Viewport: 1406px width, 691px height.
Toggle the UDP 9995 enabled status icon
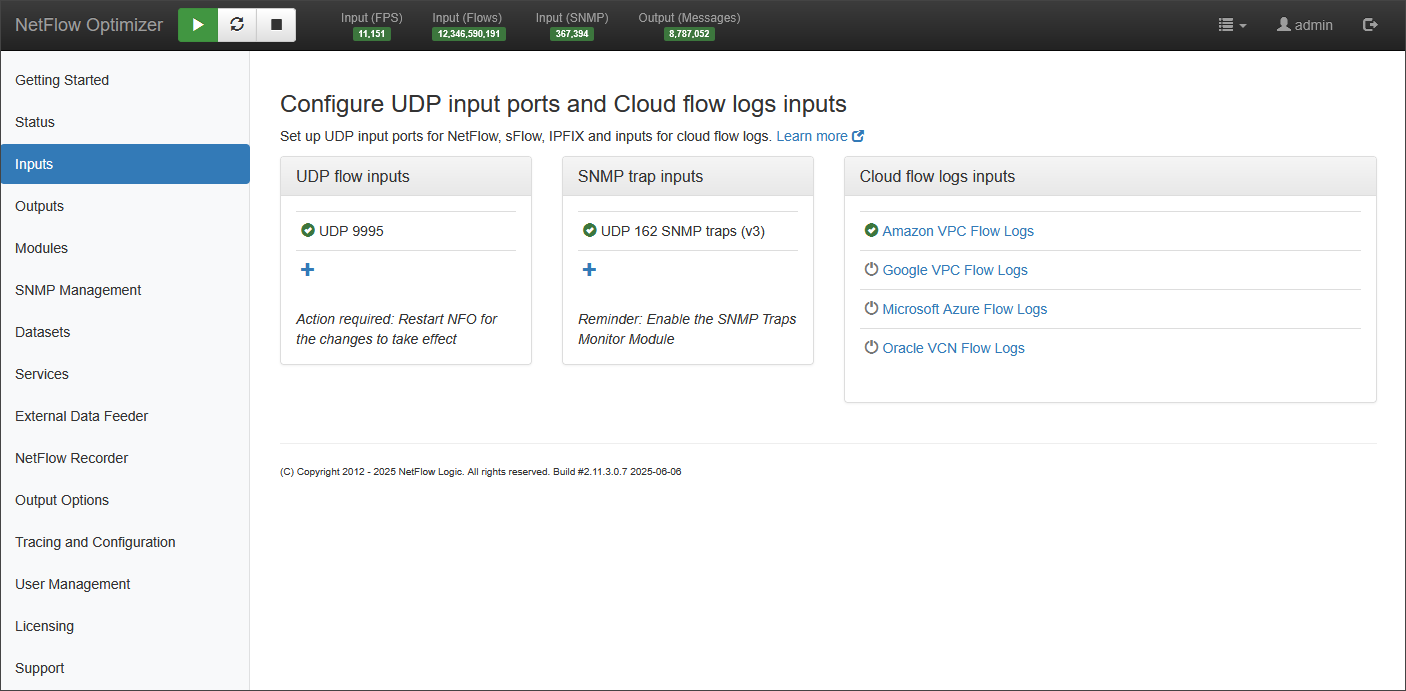click(308, 231)
